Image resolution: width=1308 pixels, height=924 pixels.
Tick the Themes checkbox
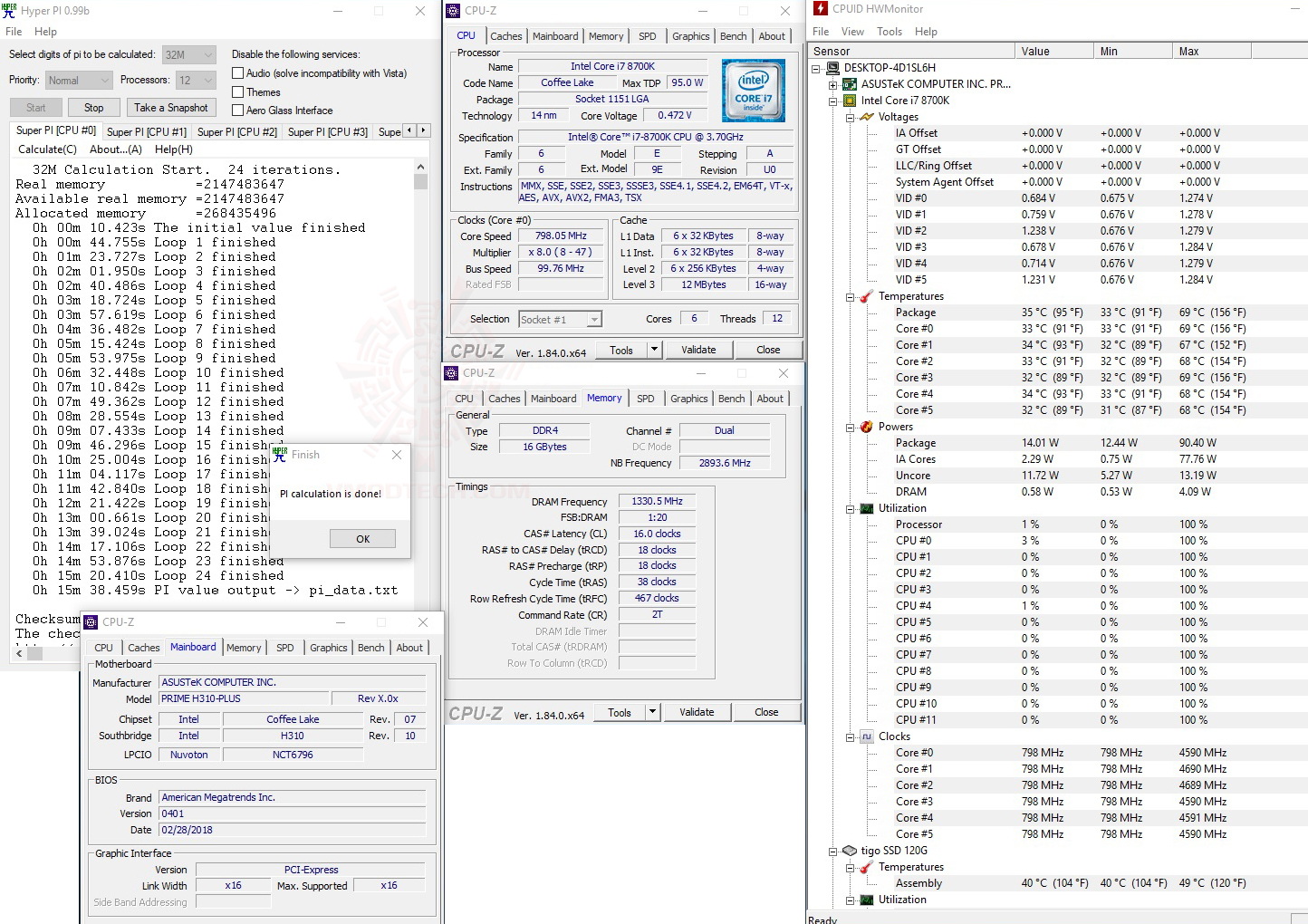pyautogui.click(x=238, y=92)
